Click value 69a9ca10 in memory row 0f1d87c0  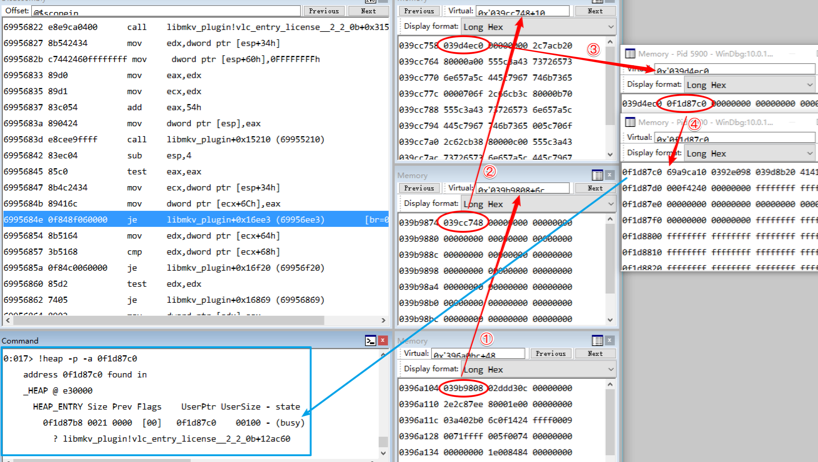[x=686, y=172]
